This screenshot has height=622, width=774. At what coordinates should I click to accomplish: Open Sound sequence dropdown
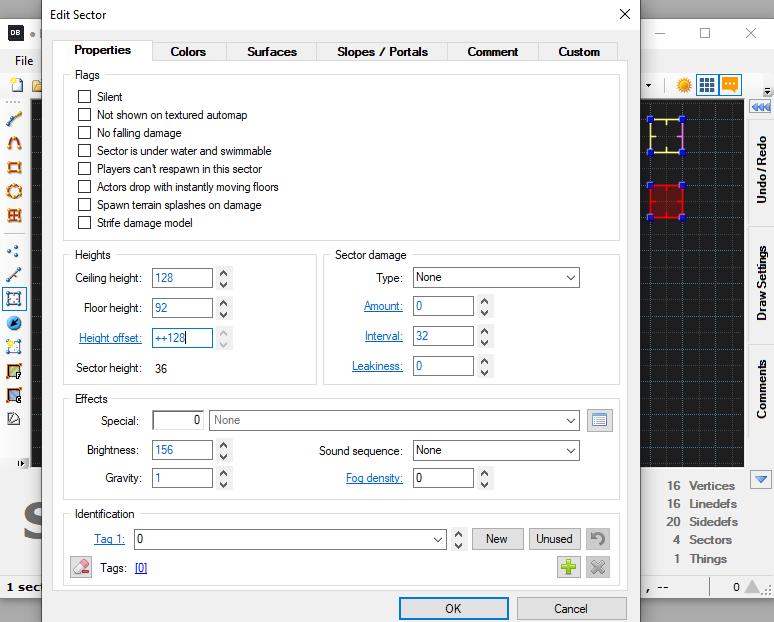(496, 450)
